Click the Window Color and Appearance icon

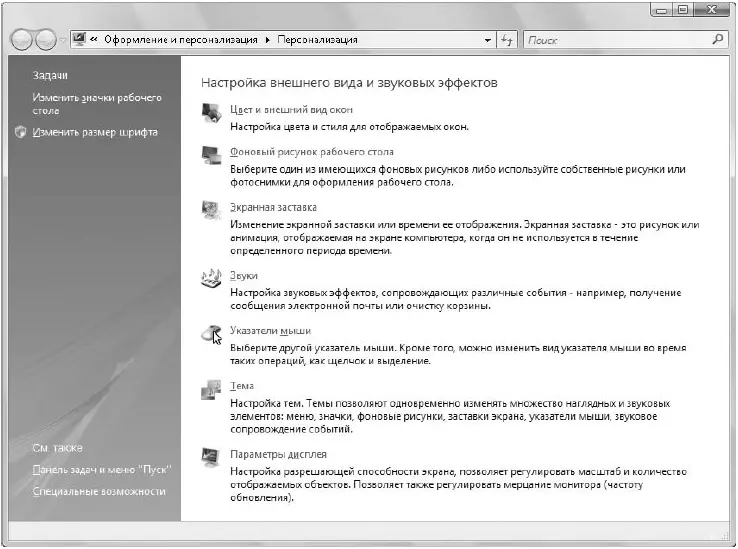[x=211, y=113]
